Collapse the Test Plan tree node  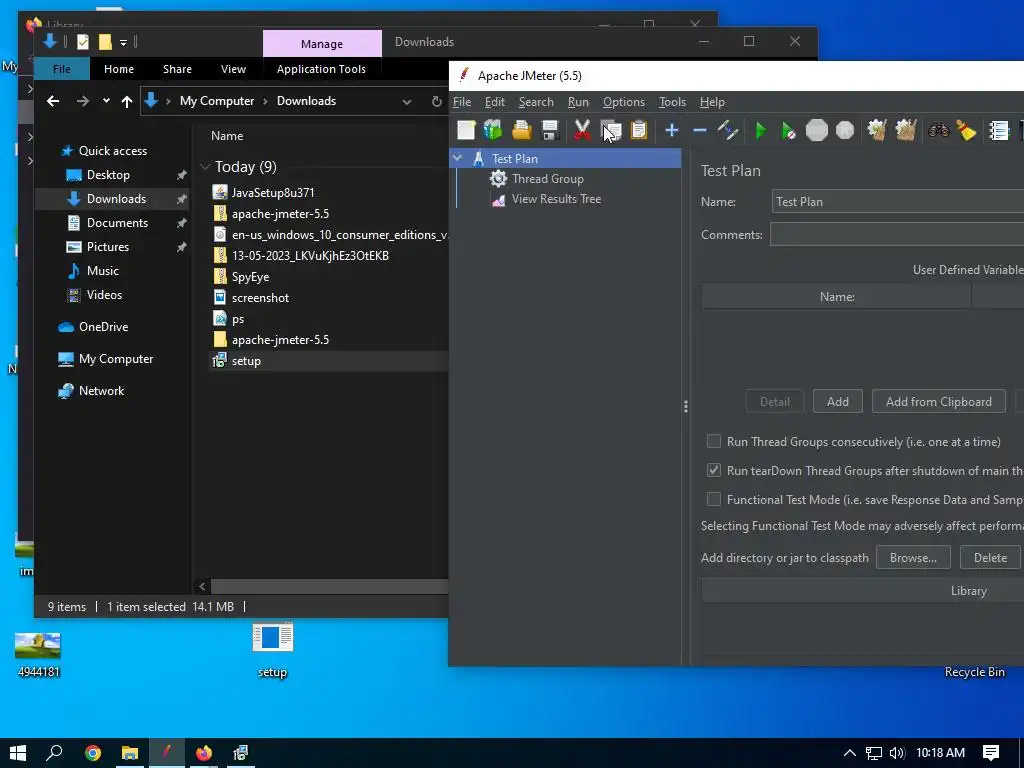pos(458,158)
